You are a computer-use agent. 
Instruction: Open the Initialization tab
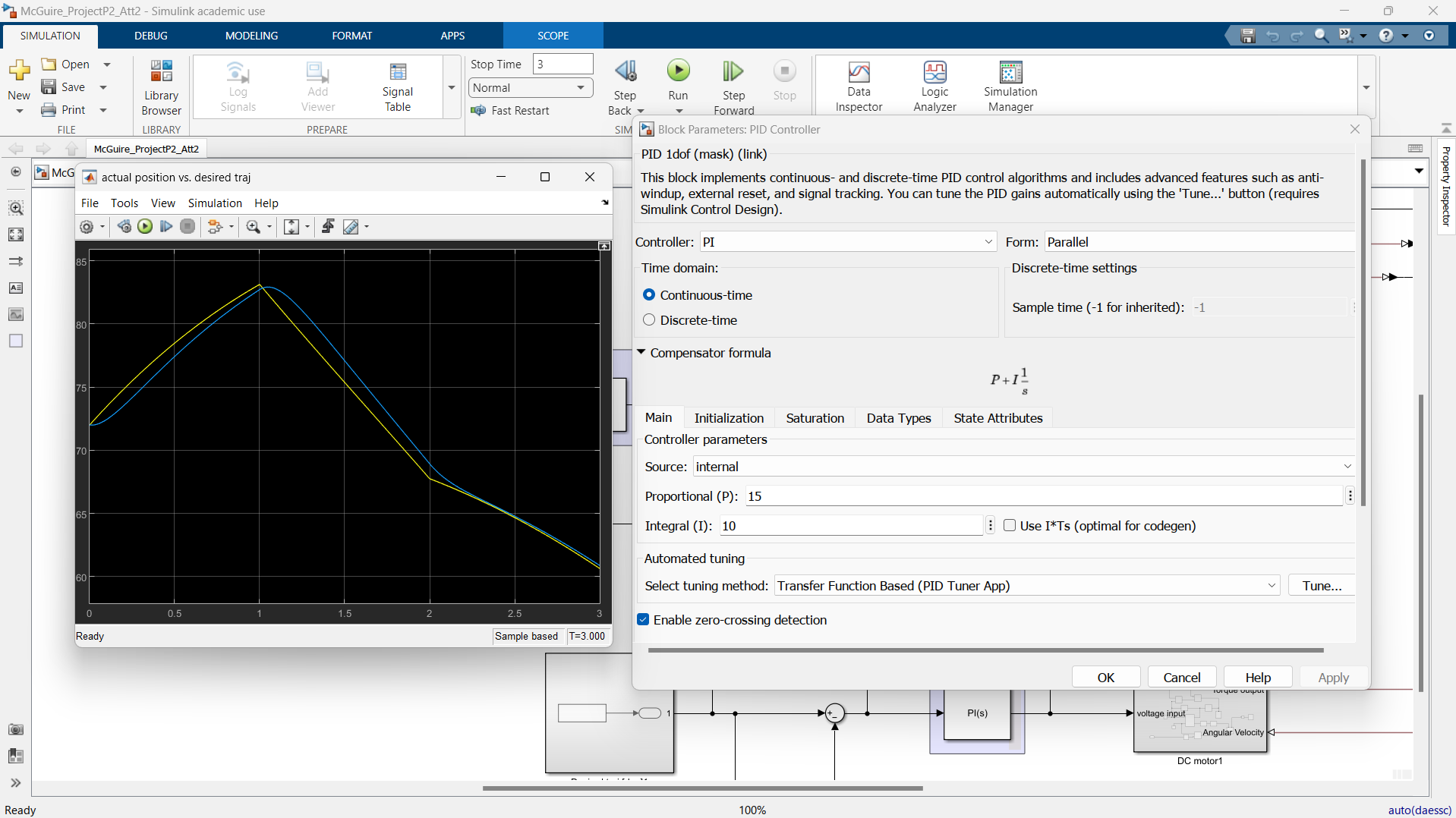coord(729,418)
